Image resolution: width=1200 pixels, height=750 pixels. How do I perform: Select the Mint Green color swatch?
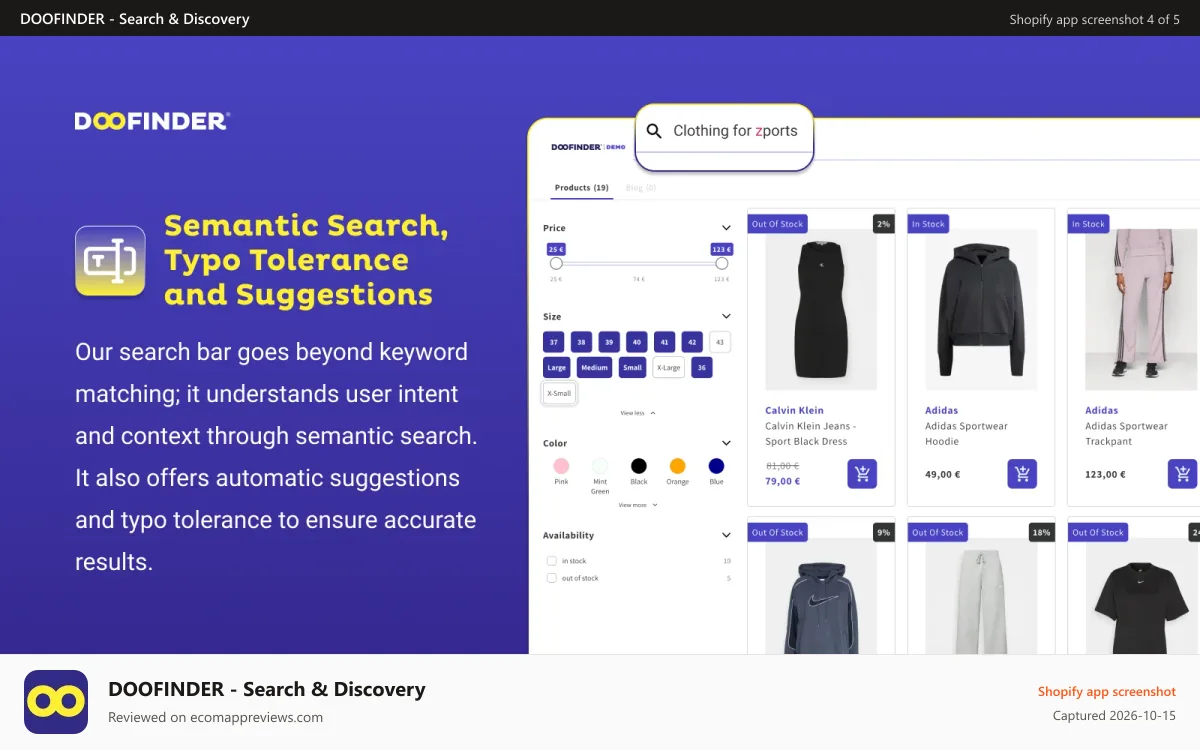pos(600,466)
